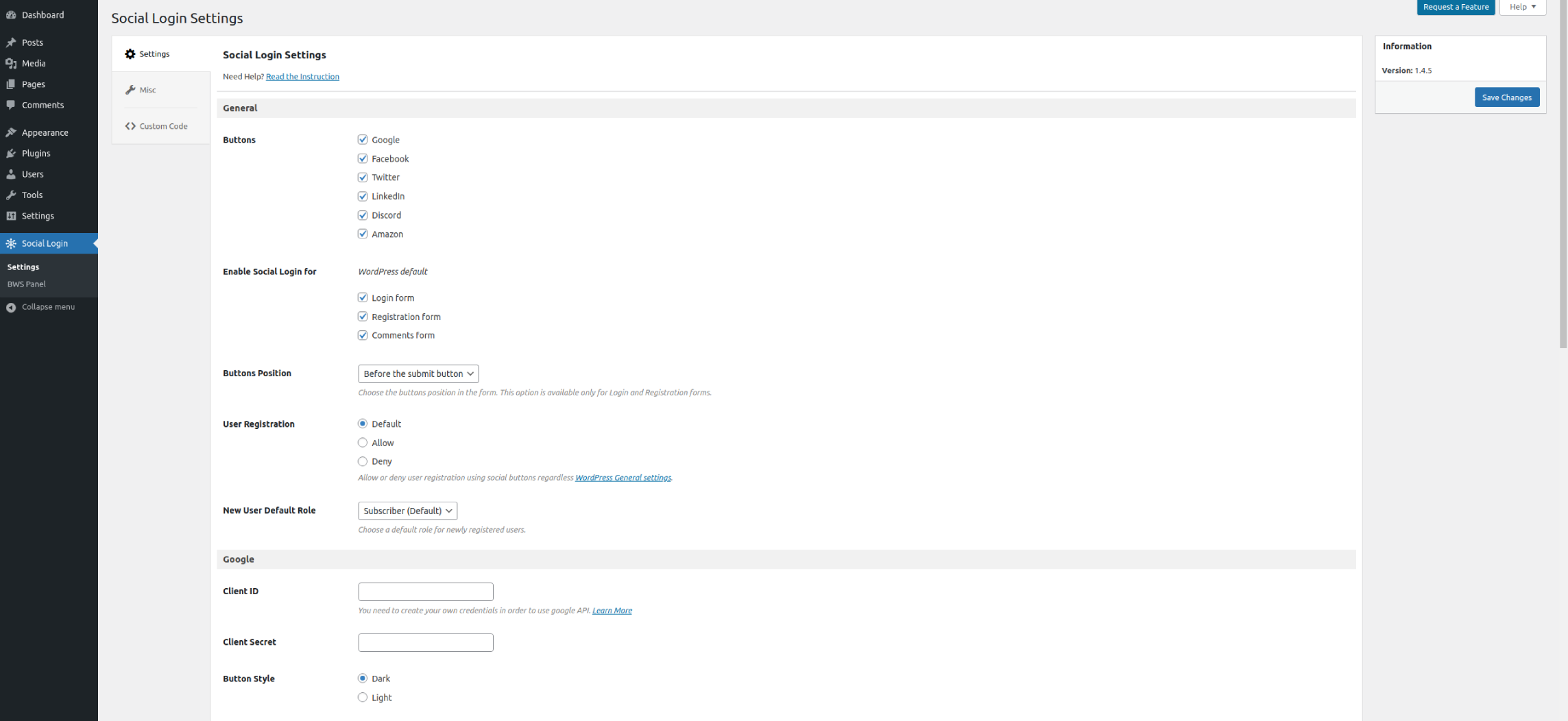Image resolution: width=1568 pixels, height=721 pixels.
Task: Uncheck the Twitter button checkbox
Action: (x=363, y=178)
